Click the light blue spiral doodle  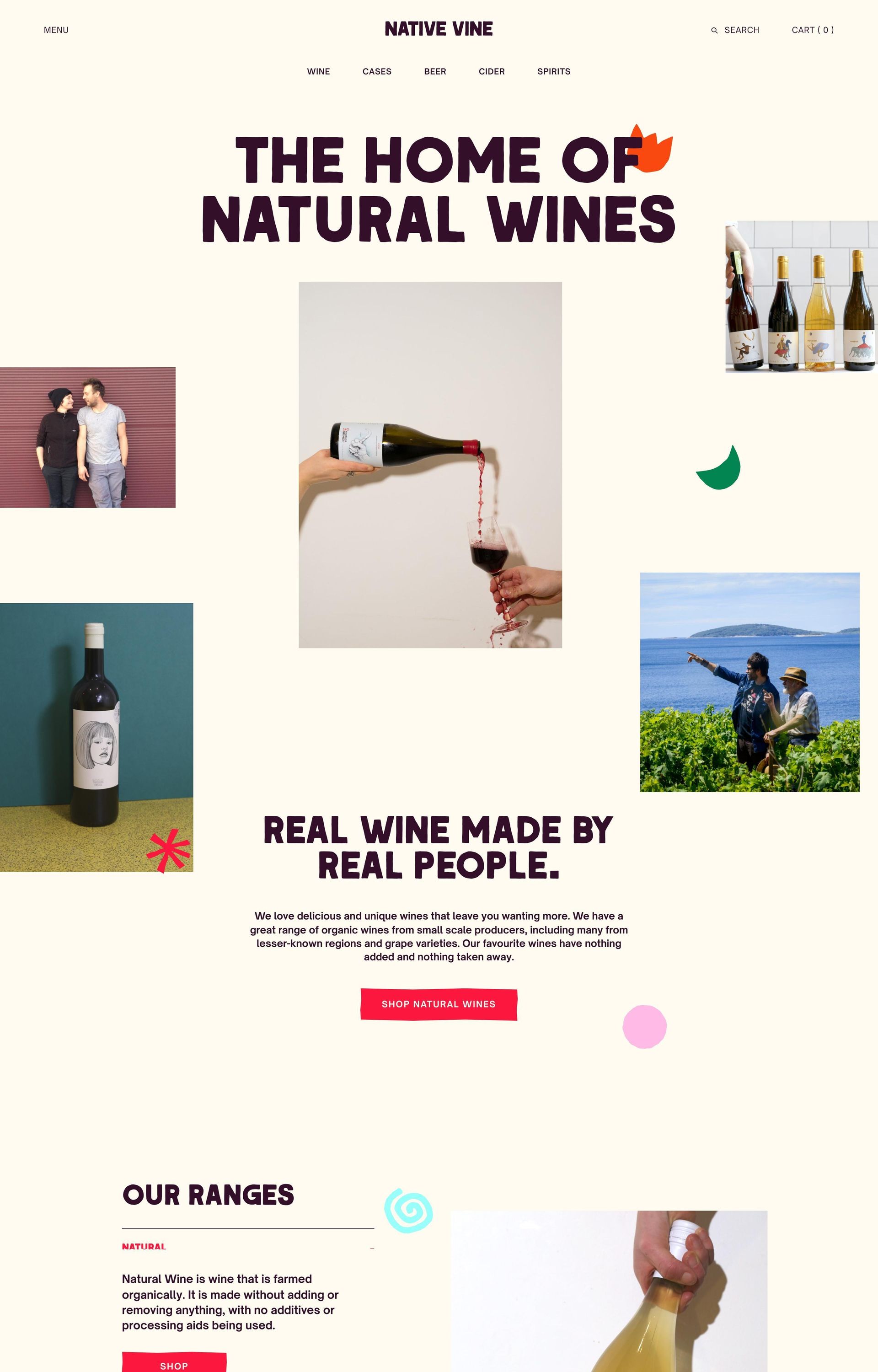point(408,1211)
